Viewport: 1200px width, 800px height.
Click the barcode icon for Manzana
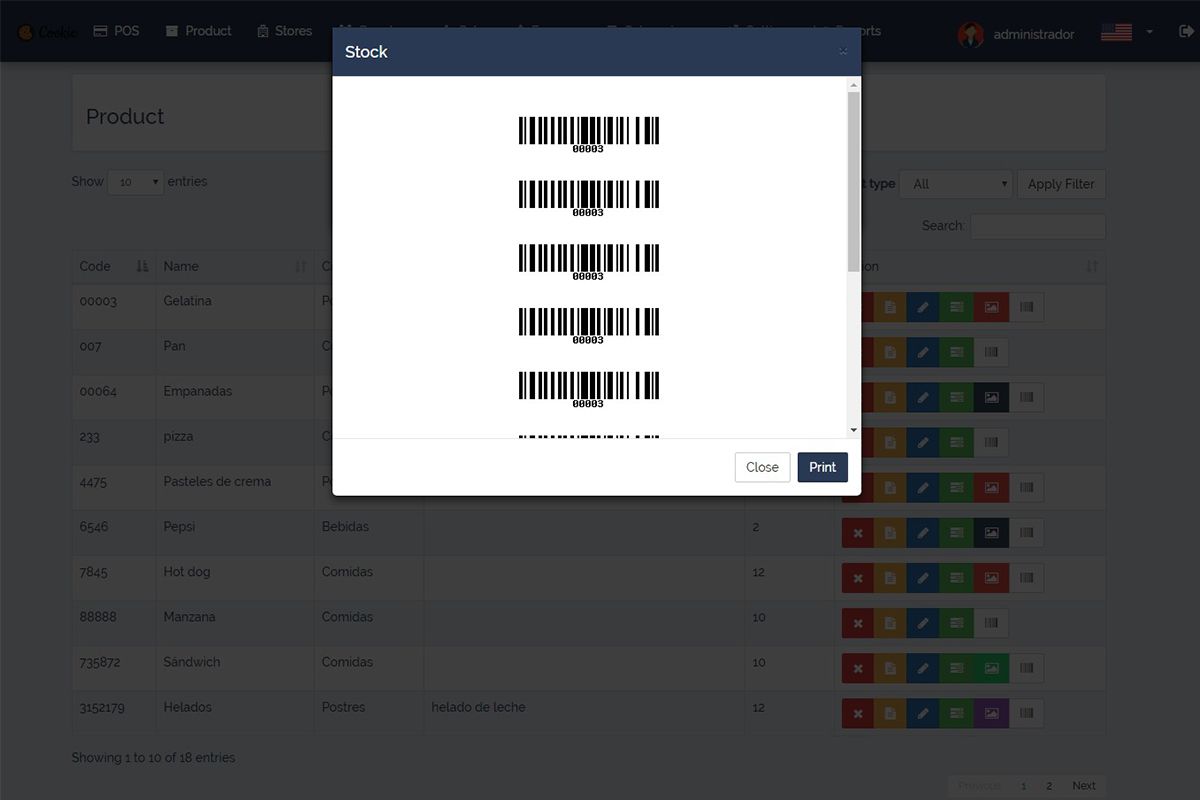tap(991, 623)
